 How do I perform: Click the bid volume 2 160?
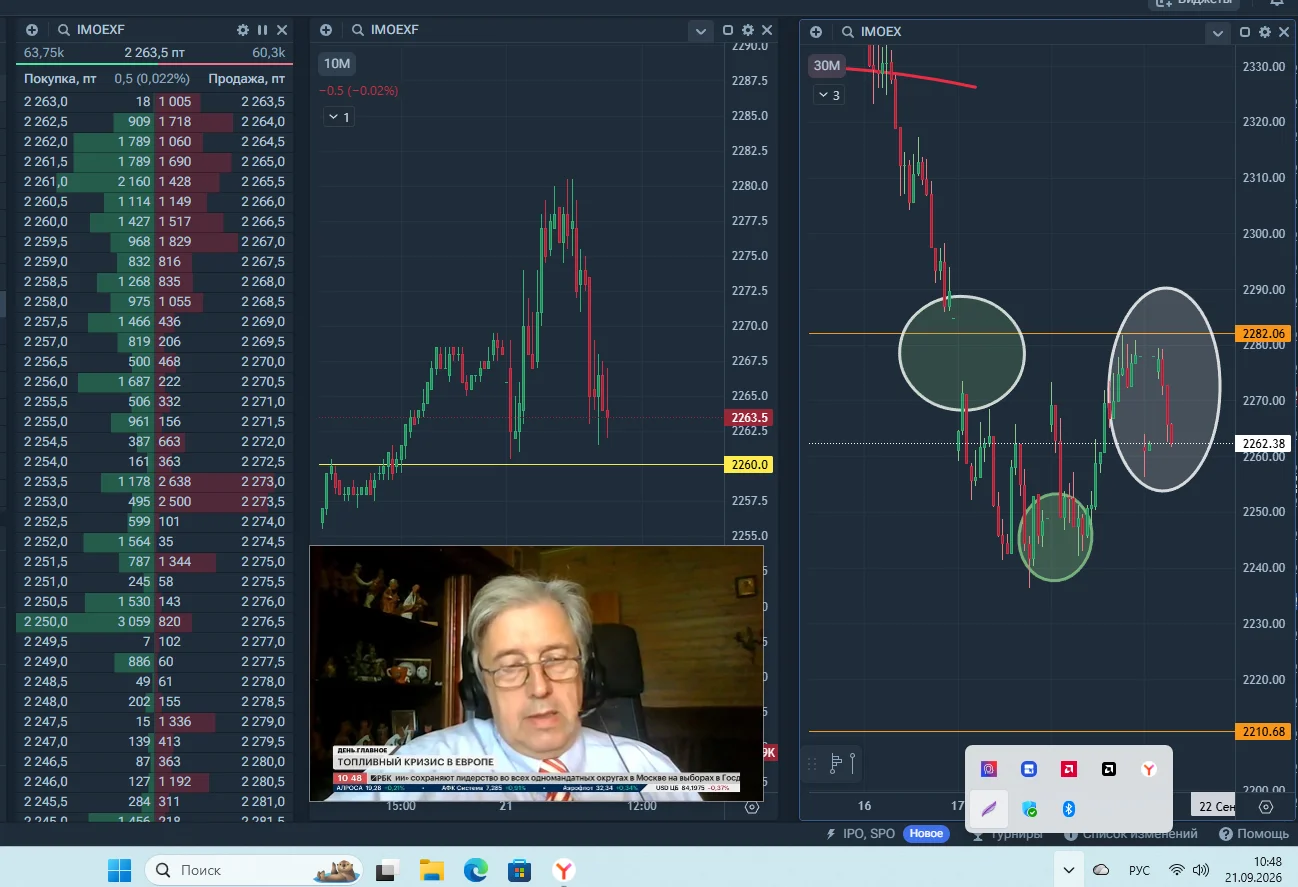(x=134, y=181)
